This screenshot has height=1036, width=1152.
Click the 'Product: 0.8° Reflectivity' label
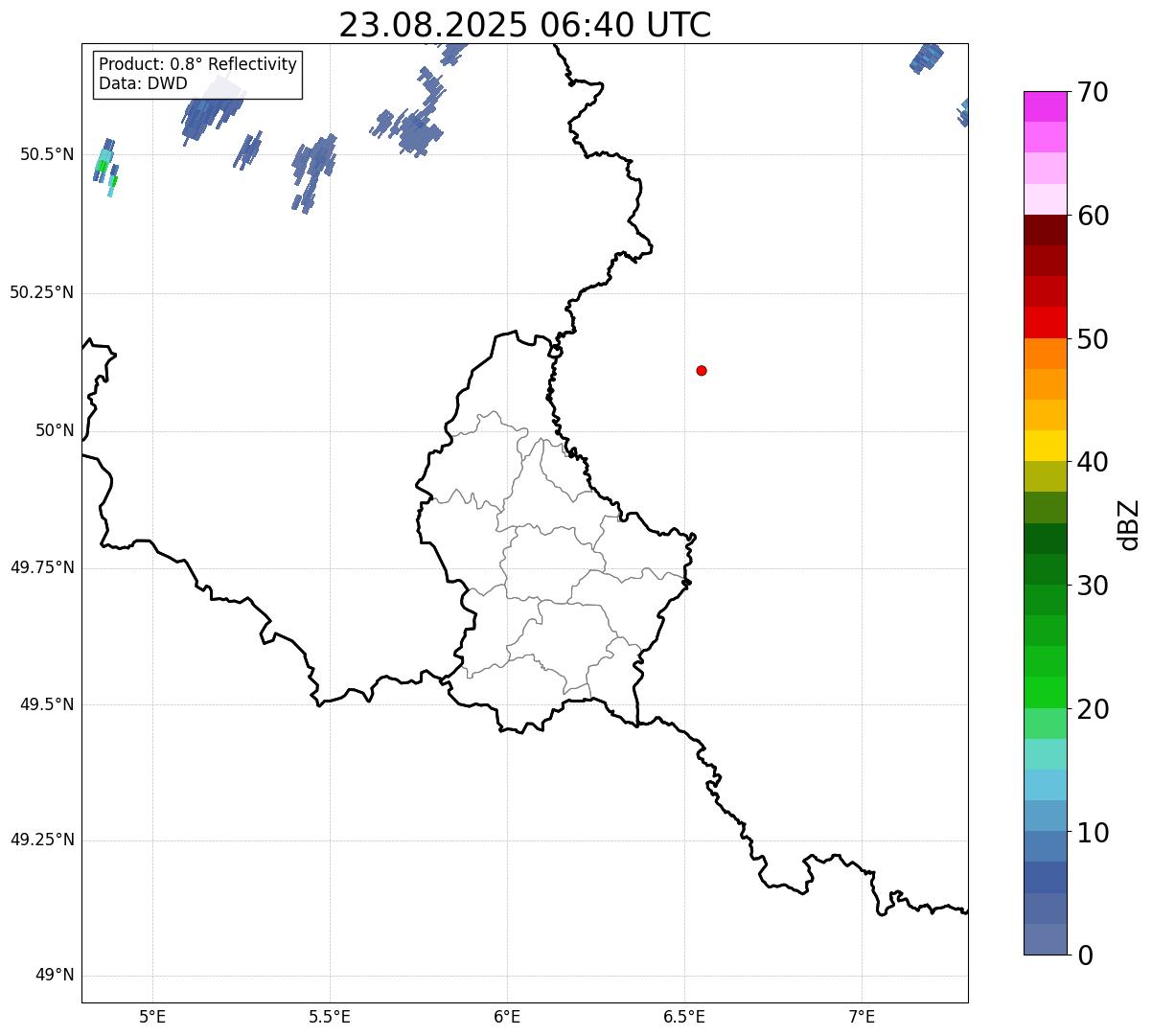(198, 64)
